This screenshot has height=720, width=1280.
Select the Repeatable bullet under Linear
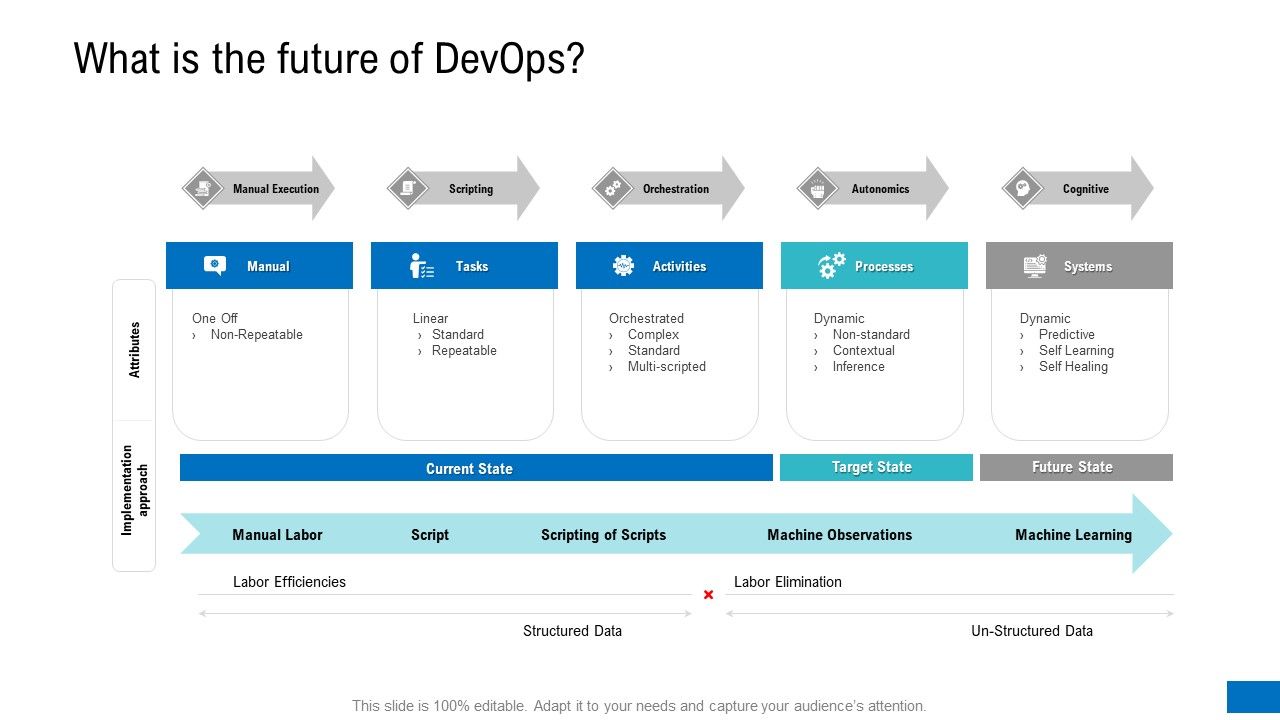pos(464,351)
